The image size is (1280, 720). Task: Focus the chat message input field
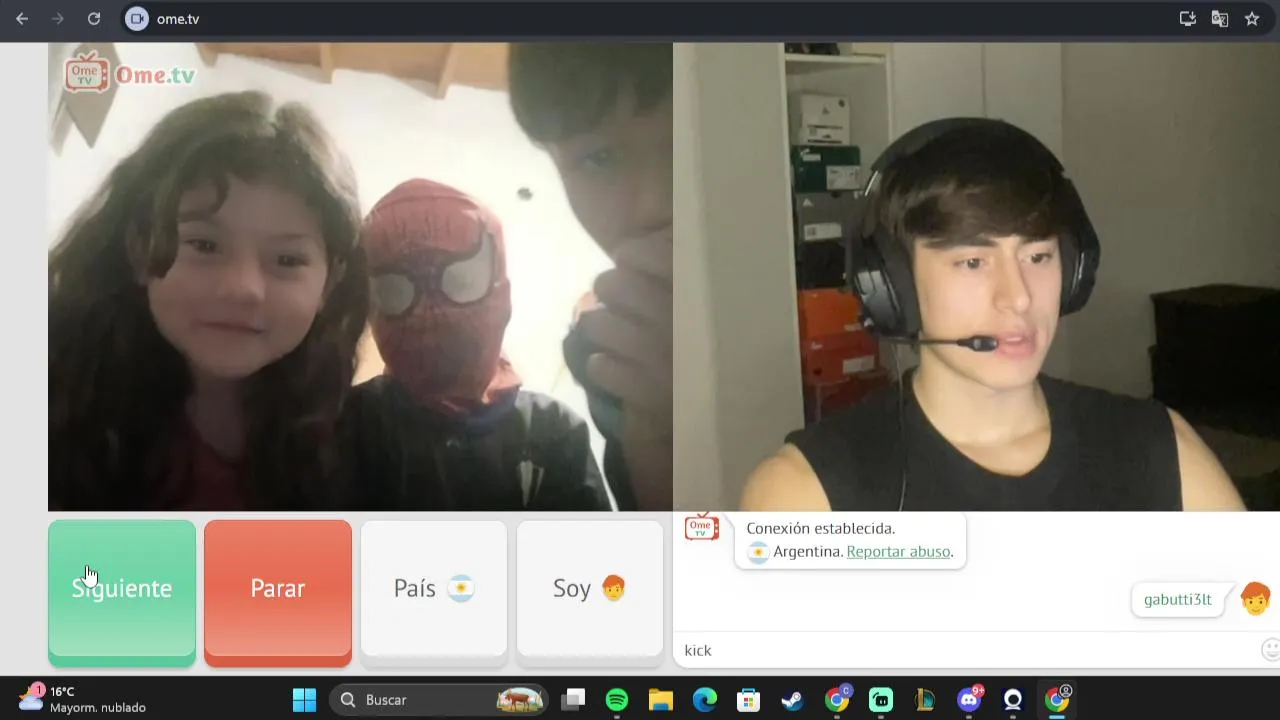[965, 650]
